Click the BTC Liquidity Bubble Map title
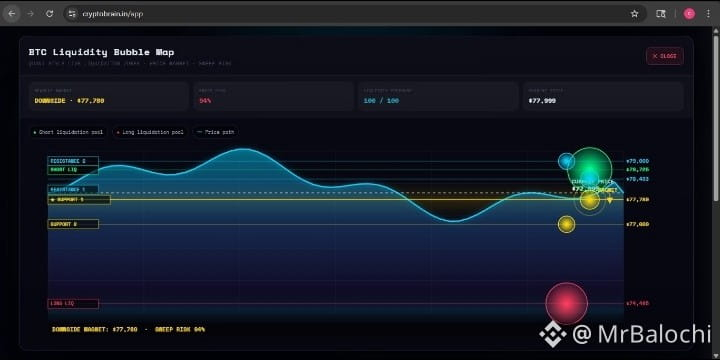This screenshot has height=360, width=720. (x=101, y=52)
